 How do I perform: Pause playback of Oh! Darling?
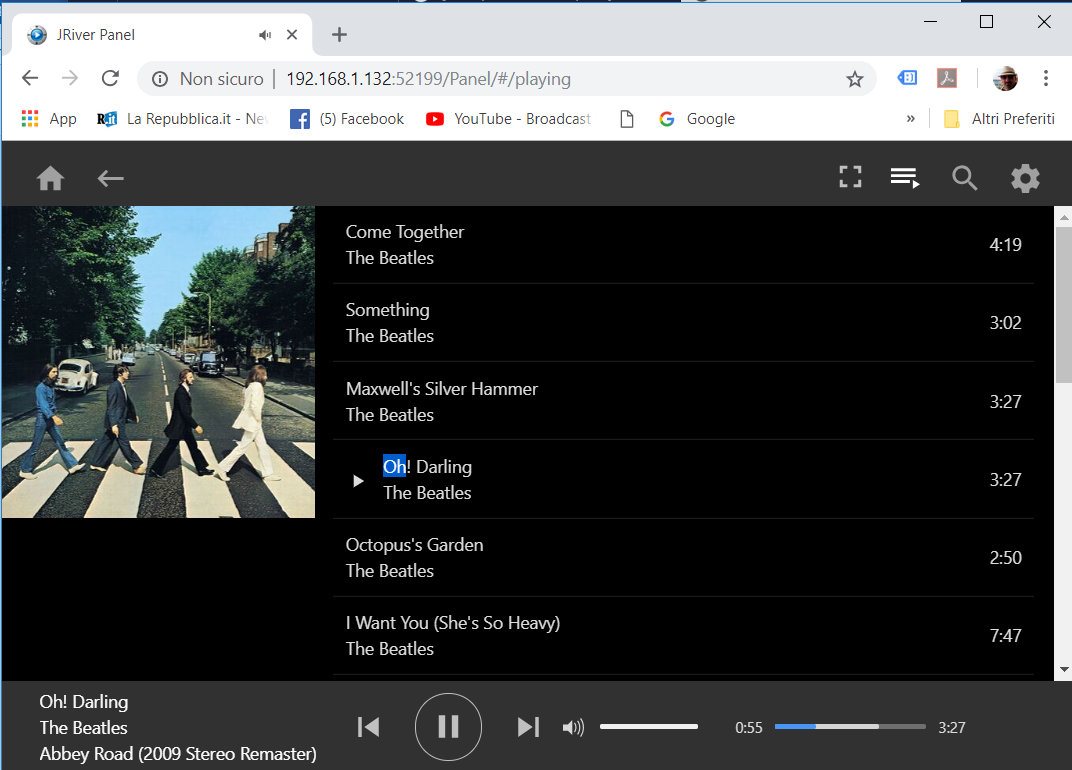point(448,727)
